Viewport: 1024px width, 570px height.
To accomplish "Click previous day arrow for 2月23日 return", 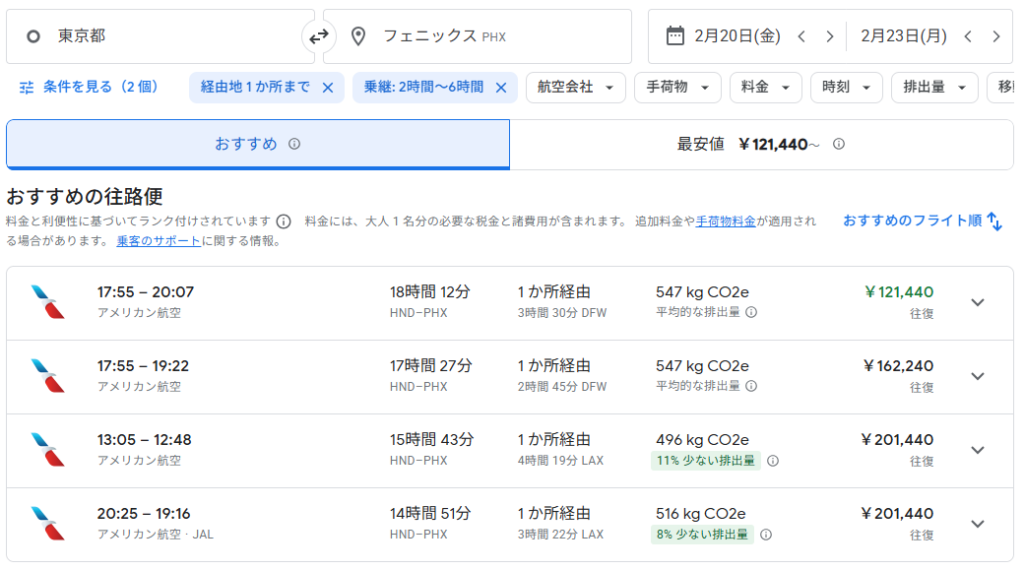I will click(x=967, y=37).
